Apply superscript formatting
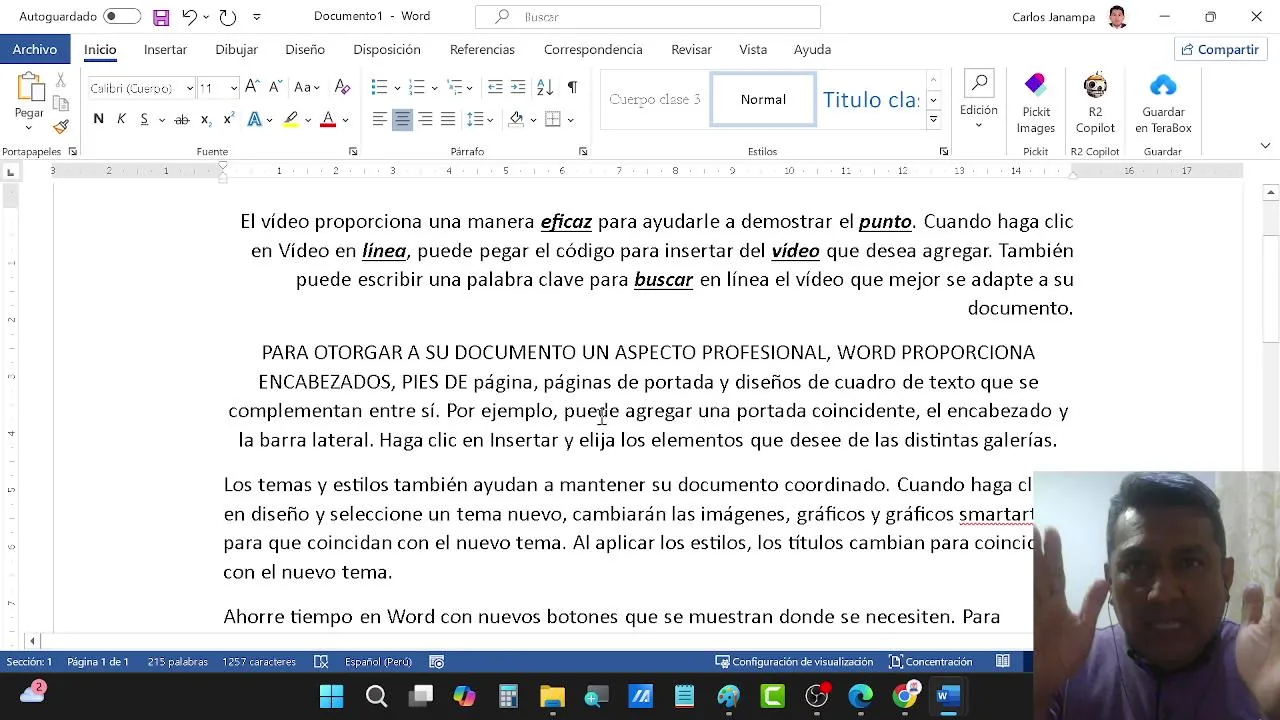1280x720 pixels. pyautogui.click(x=228, y=120)
